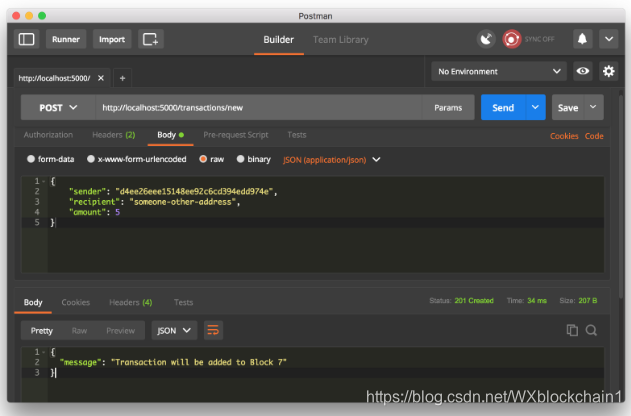Toggle the sidebar panel icon
This screenshot has height=416, width=631.
(x=27, y=39)
